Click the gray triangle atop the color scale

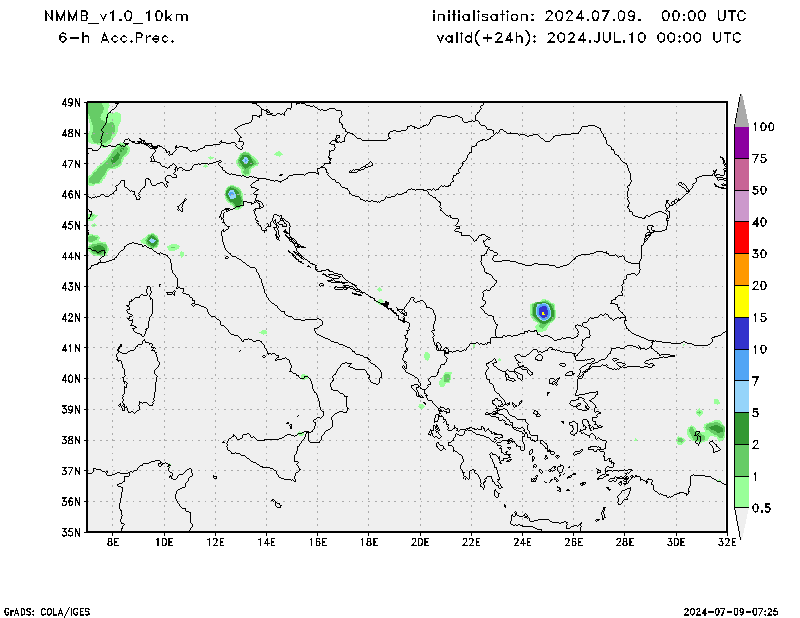click(x=742, y=110)
